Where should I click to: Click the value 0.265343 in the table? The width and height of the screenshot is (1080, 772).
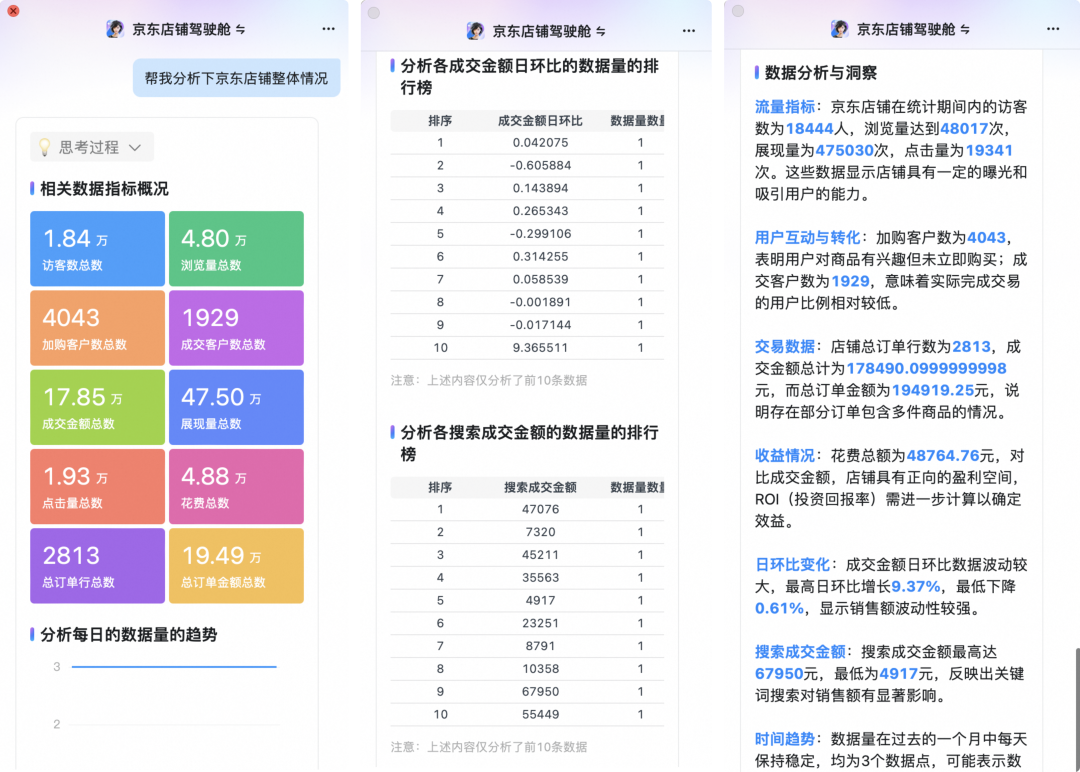pyautogui.click(x=540, y=211)
